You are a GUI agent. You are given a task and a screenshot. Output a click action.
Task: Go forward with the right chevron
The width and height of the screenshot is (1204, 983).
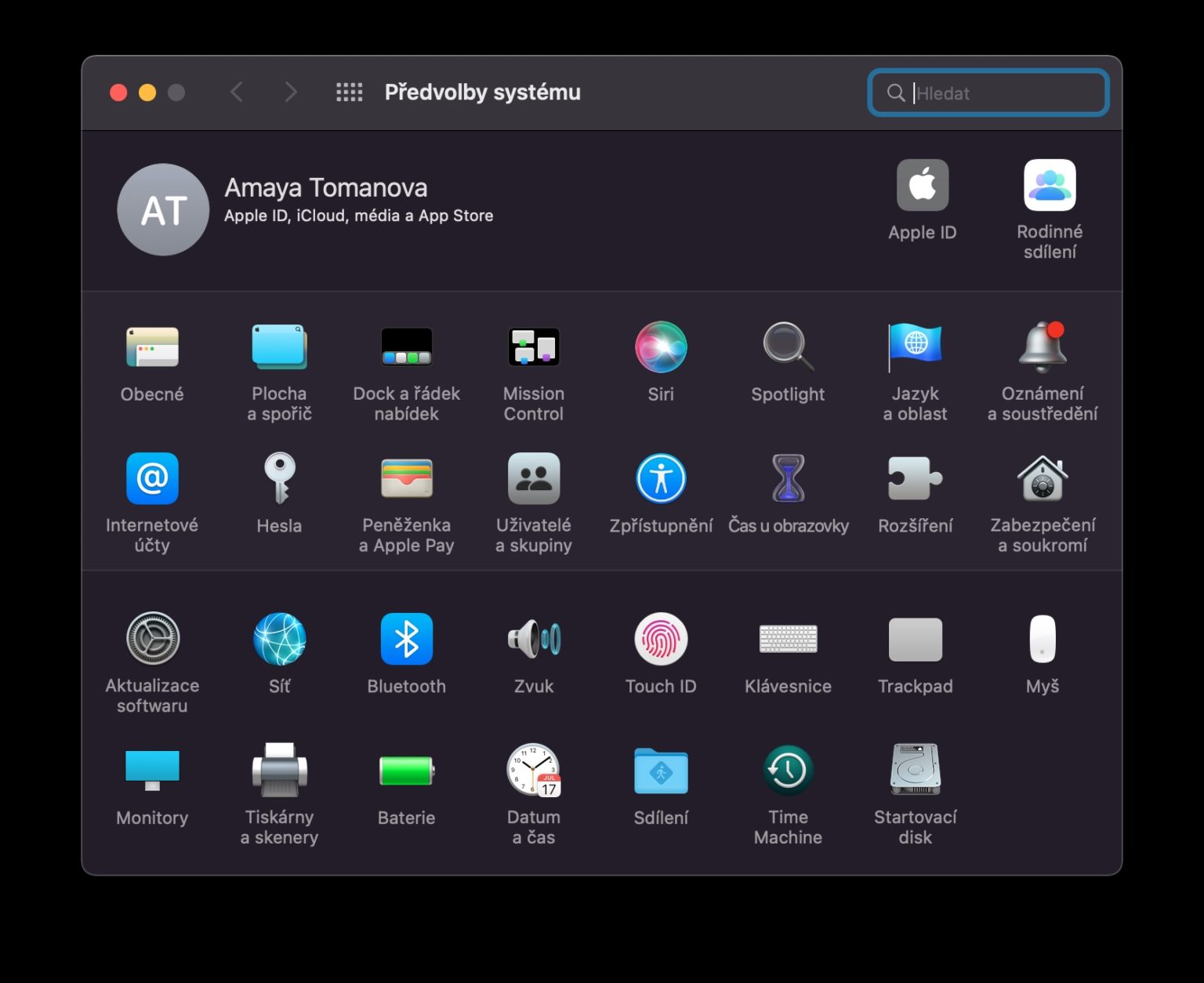291,92
